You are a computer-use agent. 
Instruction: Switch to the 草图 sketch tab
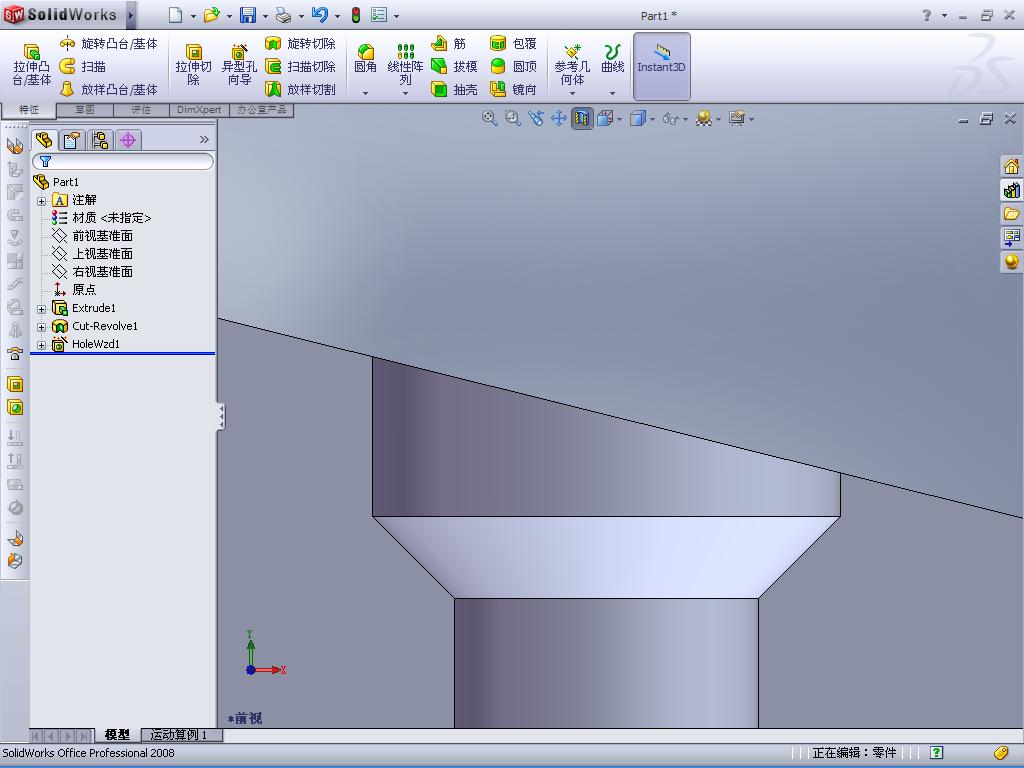pyautogui.click(x=85, y=110)
